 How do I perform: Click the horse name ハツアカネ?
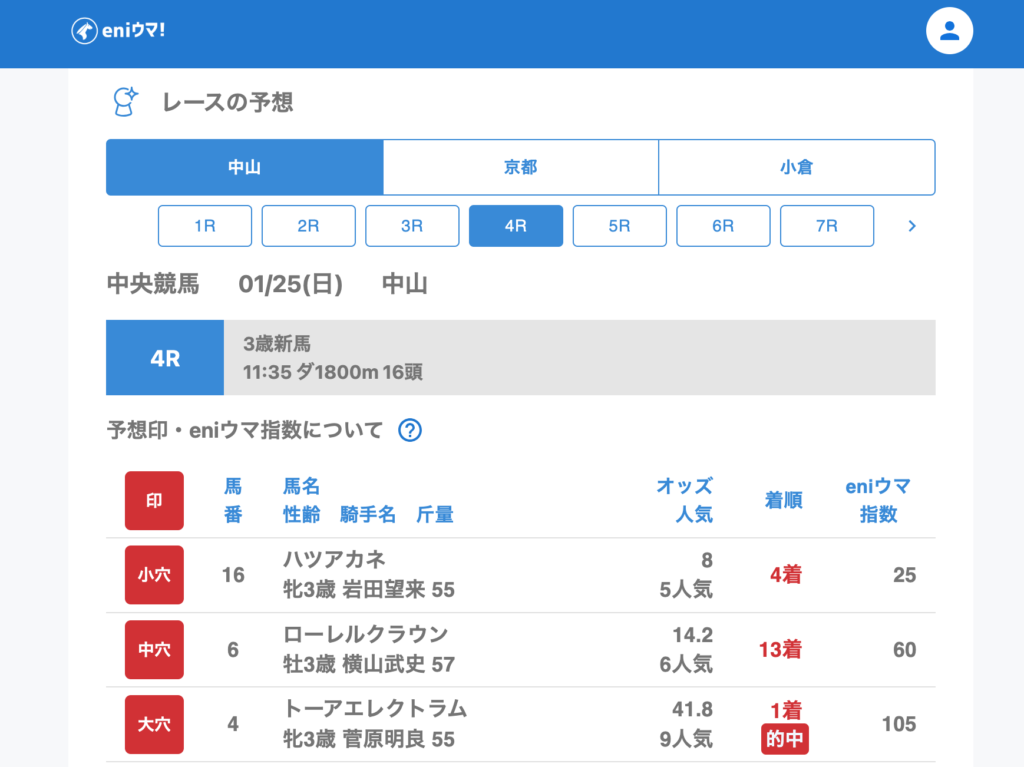point(334,559)
